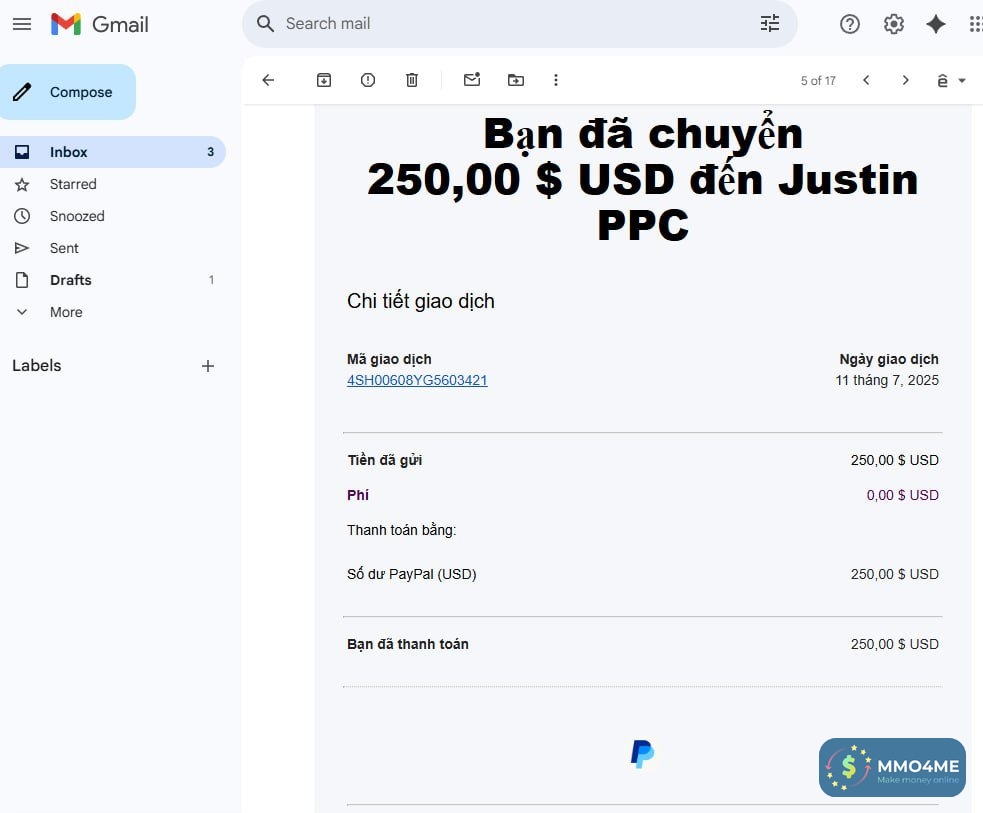983x813 pixels.
Task: Open the input tools dropdown arrow
Action: click(x=962, y=81)
